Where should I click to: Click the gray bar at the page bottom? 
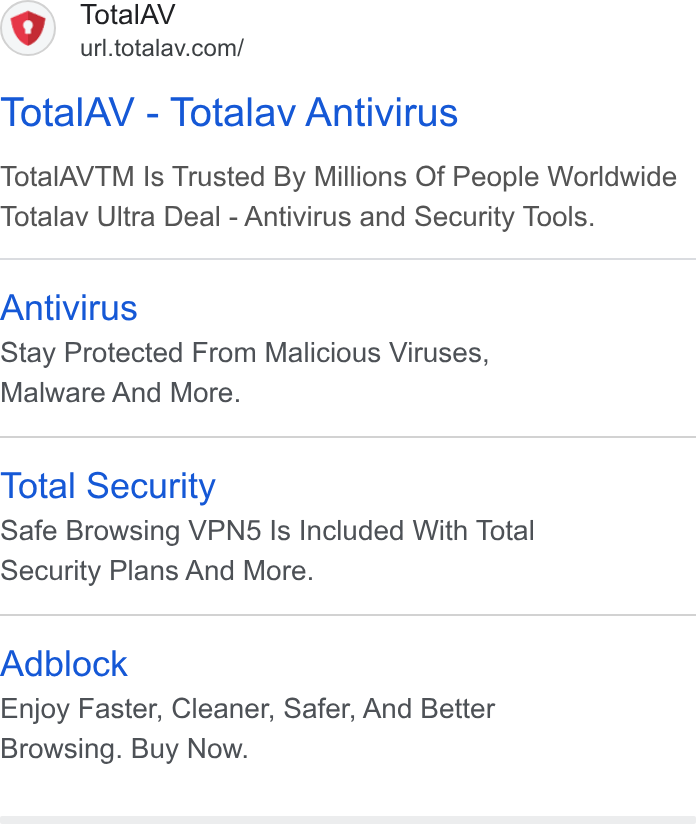point(348,820)
